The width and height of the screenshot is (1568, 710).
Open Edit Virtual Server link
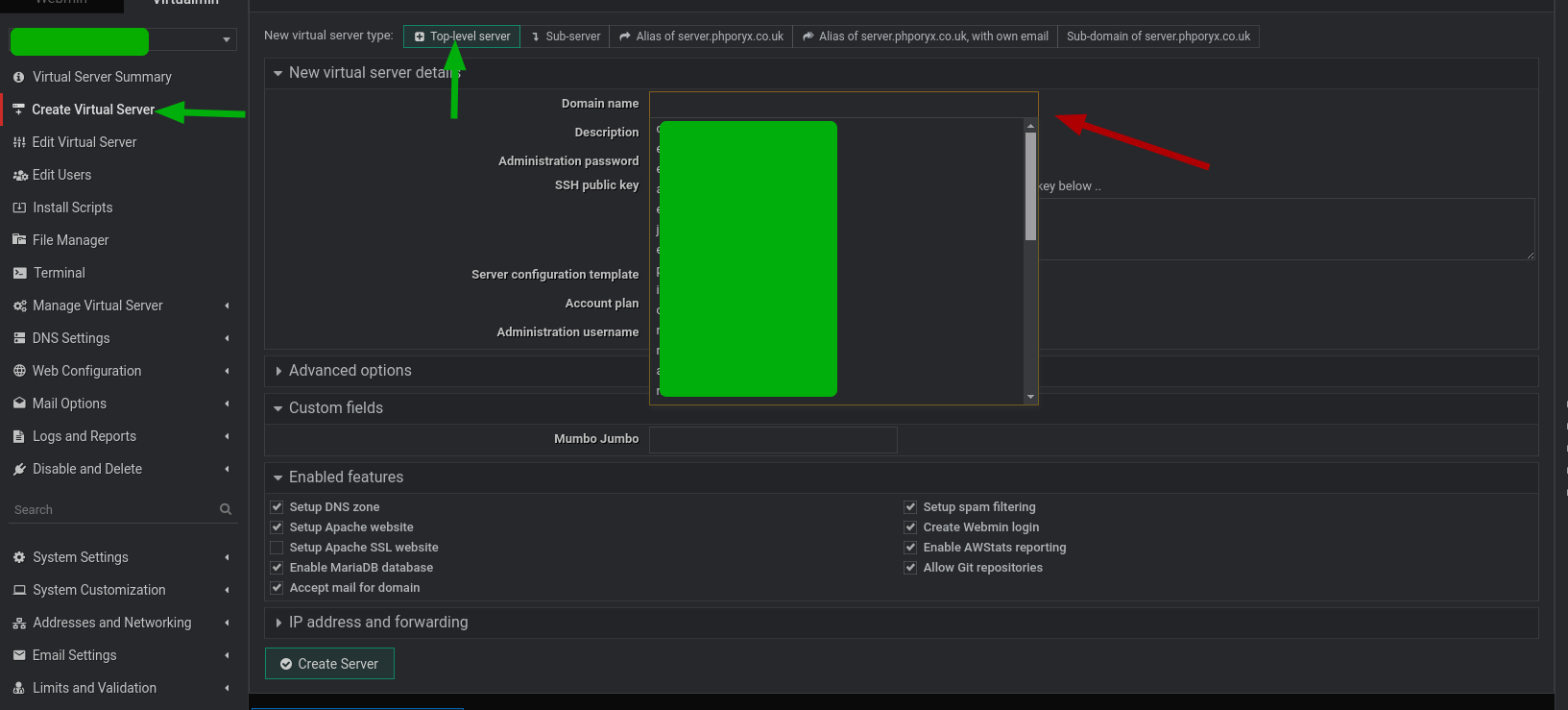[84, 142]
